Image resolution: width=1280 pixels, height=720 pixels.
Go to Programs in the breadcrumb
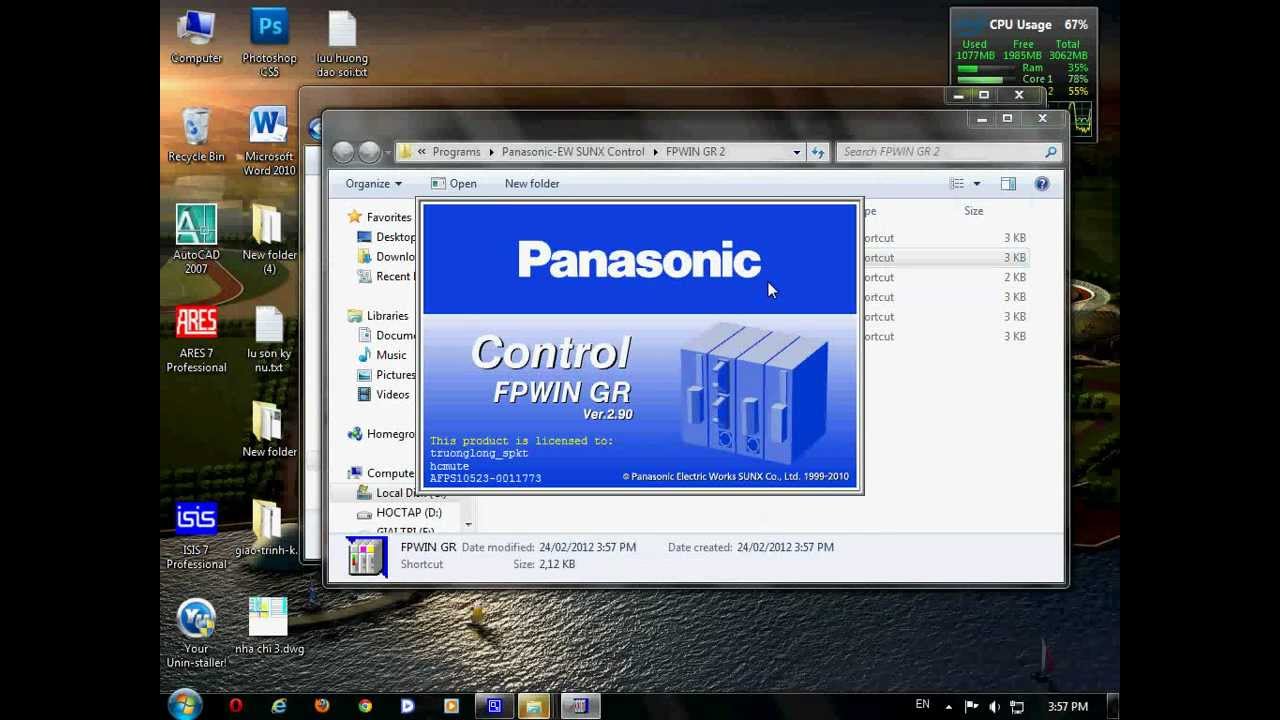[457, 152]
